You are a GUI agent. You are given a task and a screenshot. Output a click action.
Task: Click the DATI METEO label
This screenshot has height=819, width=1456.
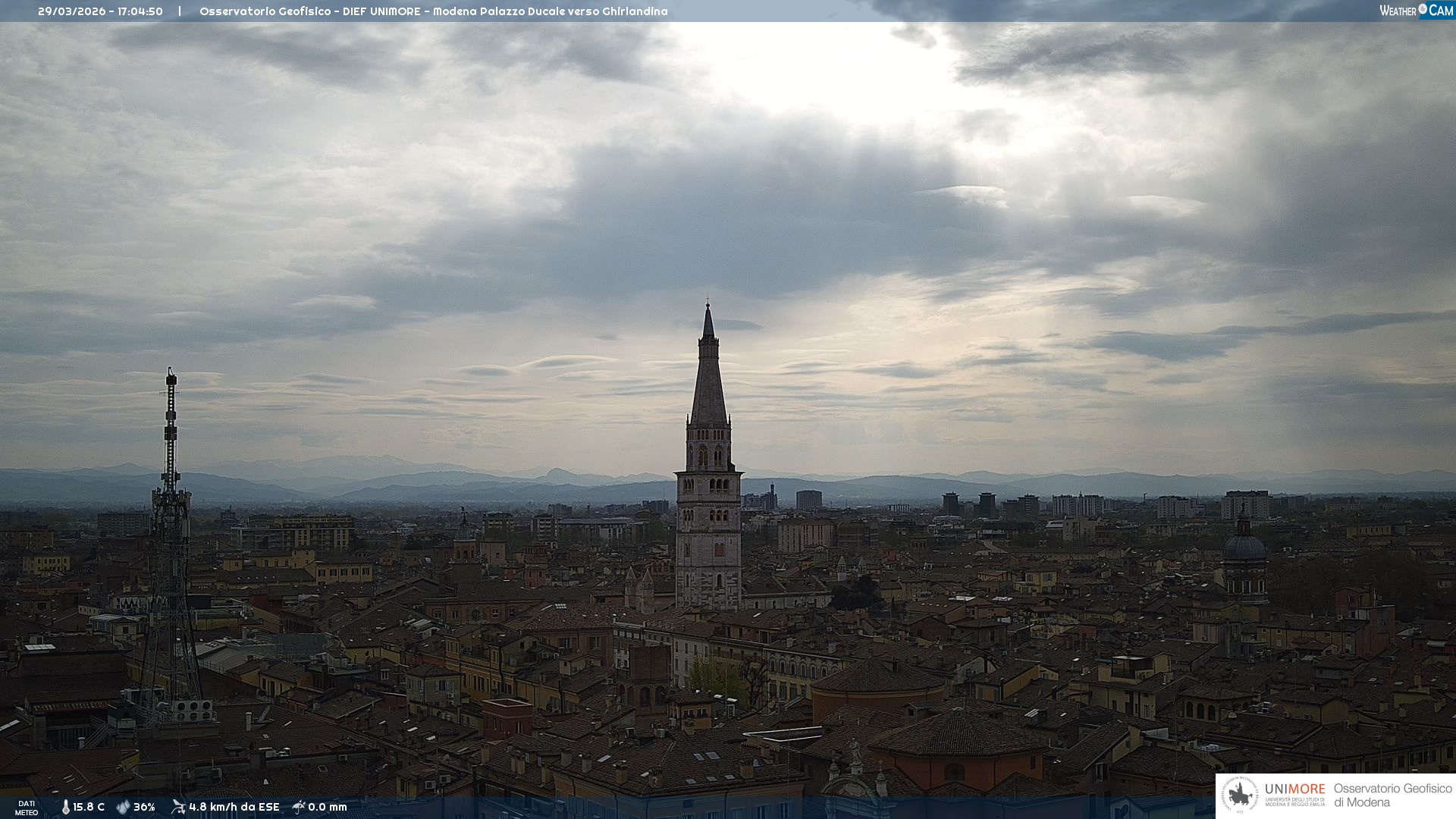coord(27,808)
